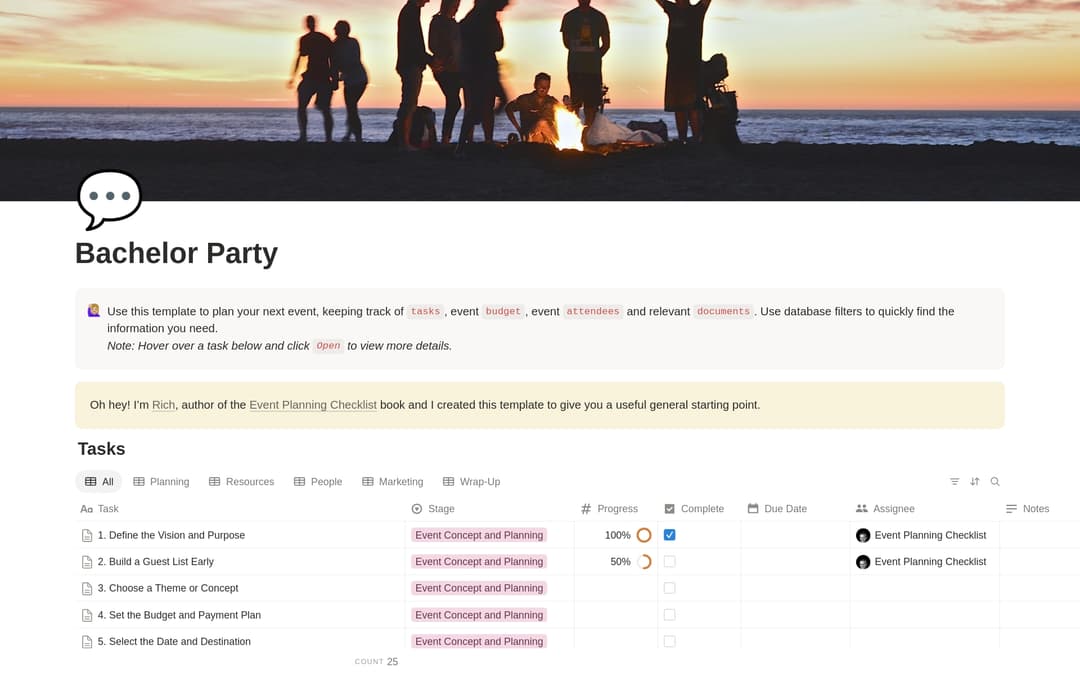Uncheck Complete for Define the Vision and Purpose
Screen dimensions: 1080x674
click(669, 535)
